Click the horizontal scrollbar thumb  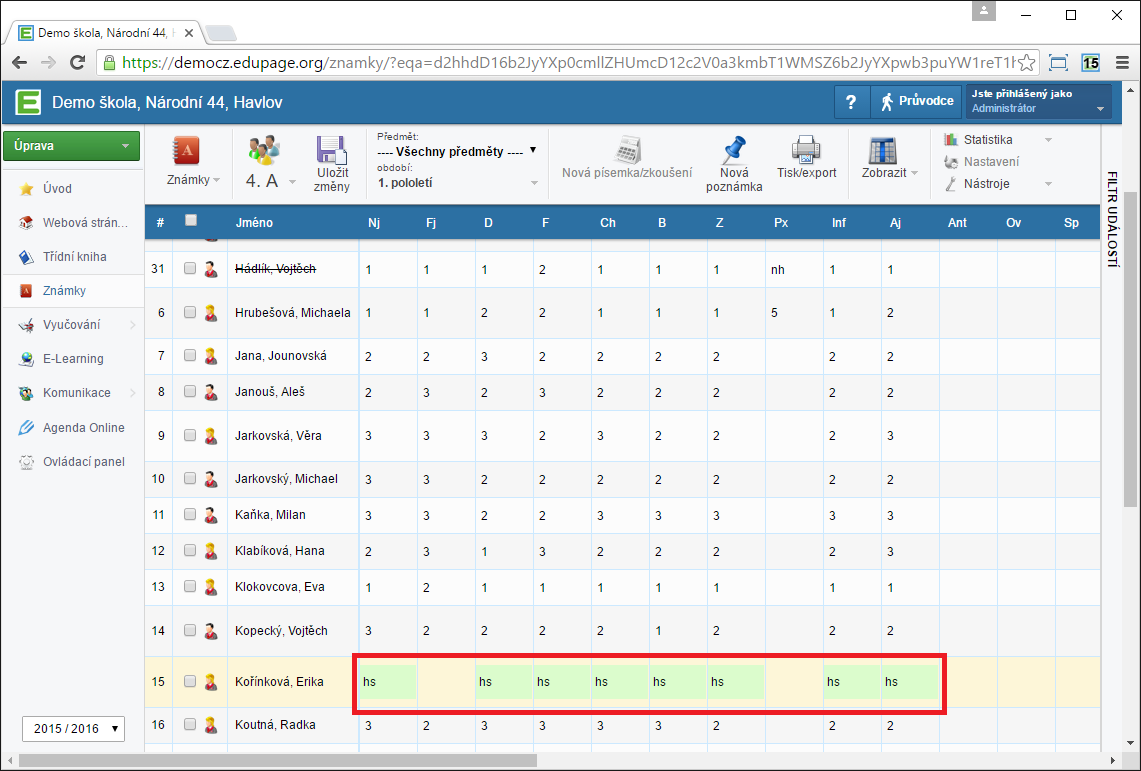tap(278, 761)
